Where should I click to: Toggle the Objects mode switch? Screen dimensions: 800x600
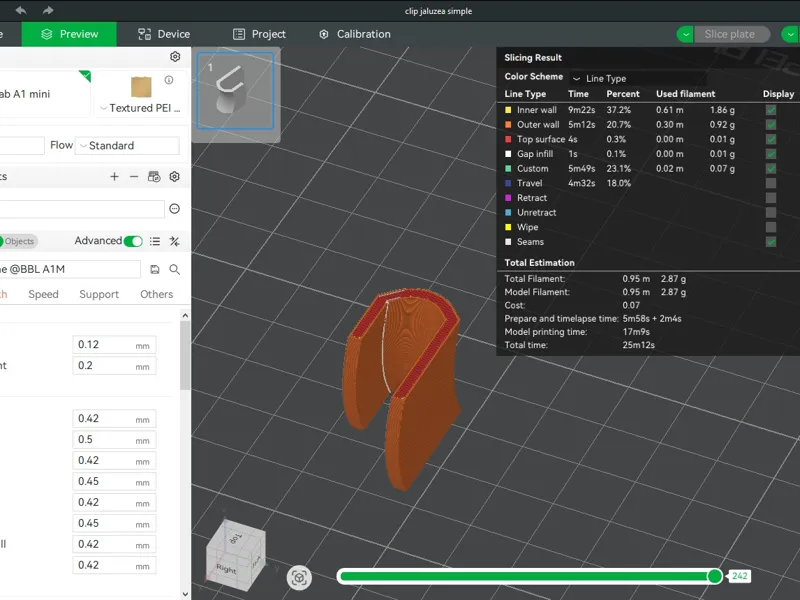point(17,241)
